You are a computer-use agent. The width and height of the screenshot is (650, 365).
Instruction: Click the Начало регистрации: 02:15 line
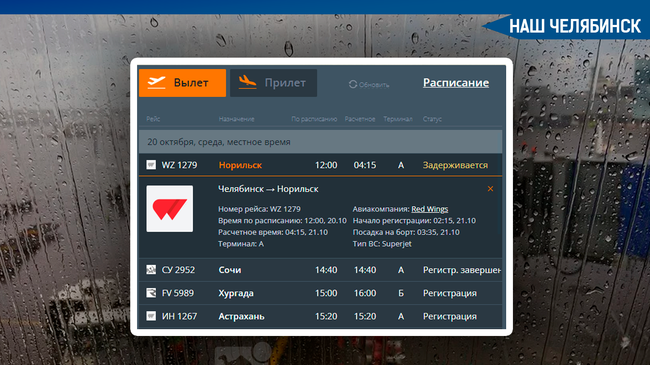[414, 221]
